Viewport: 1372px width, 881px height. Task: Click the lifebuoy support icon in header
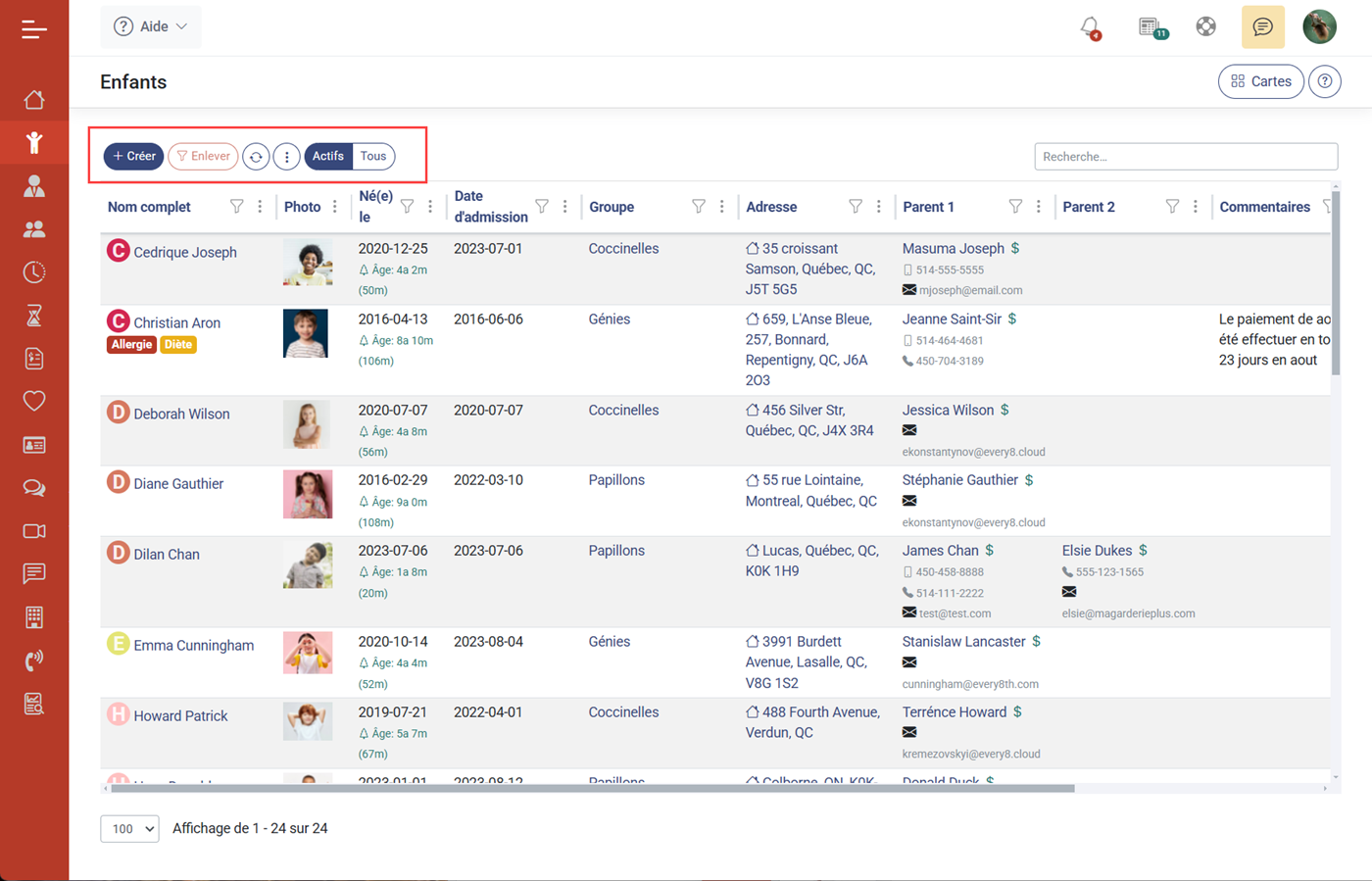(x=1205, y=26)
